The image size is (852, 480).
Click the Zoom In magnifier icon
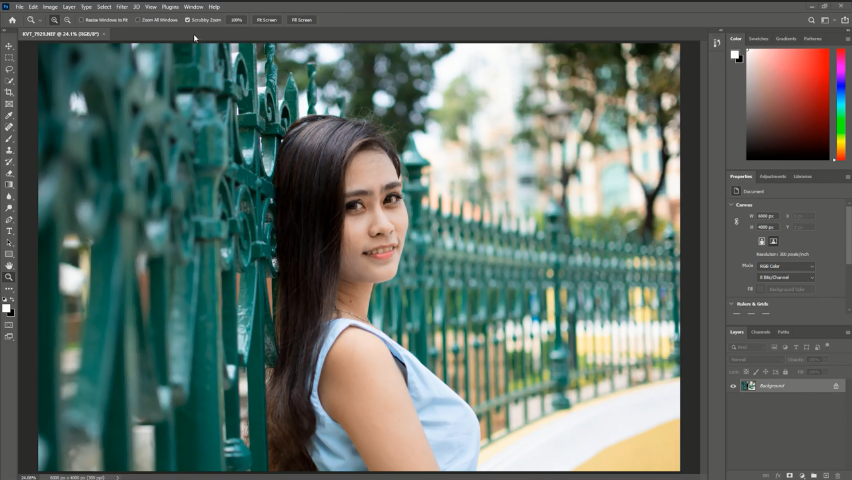pos(54,20)
